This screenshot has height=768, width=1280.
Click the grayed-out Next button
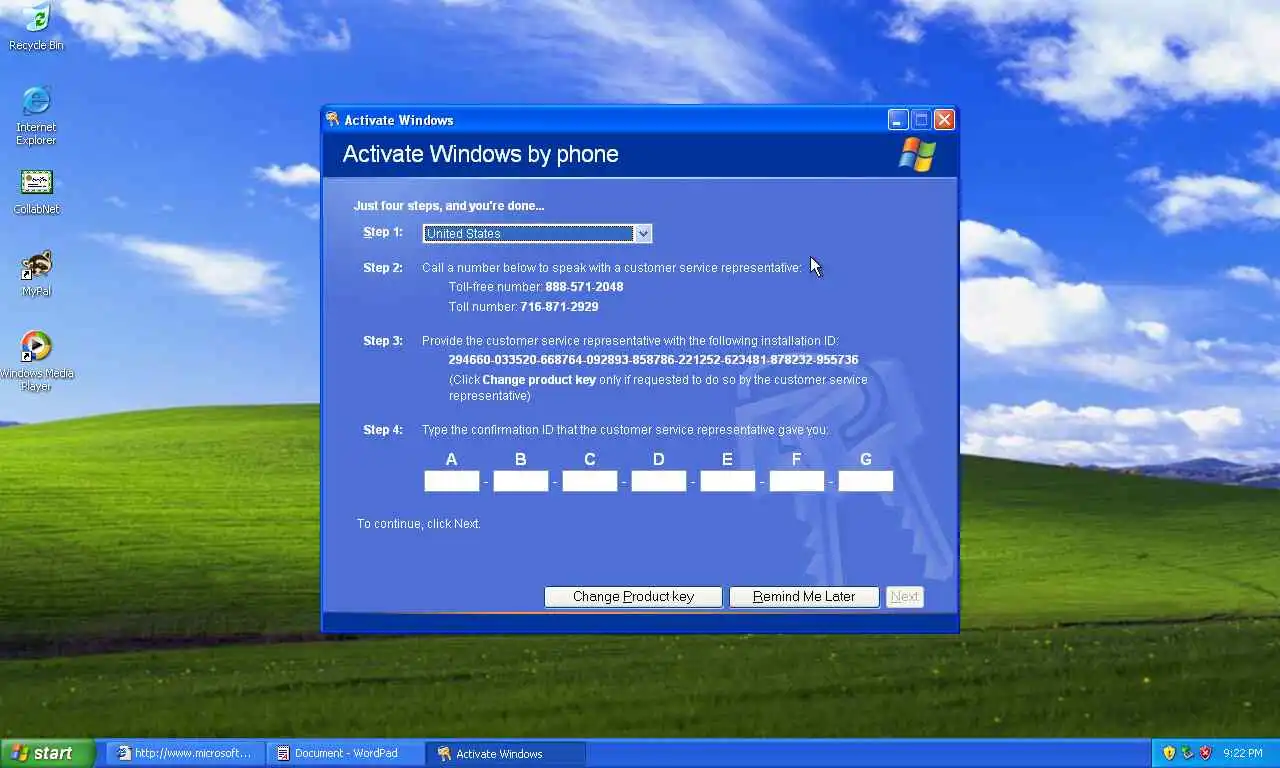[x=905, y=597]
